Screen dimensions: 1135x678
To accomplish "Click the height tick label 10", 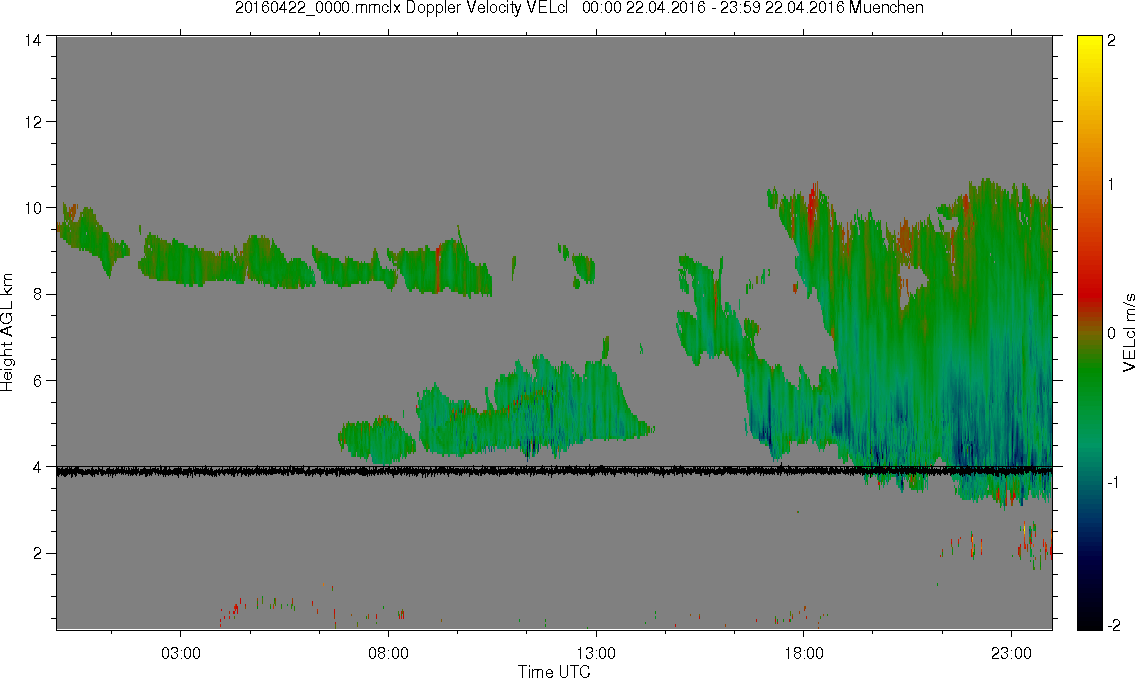I will (x=33, y=208).
